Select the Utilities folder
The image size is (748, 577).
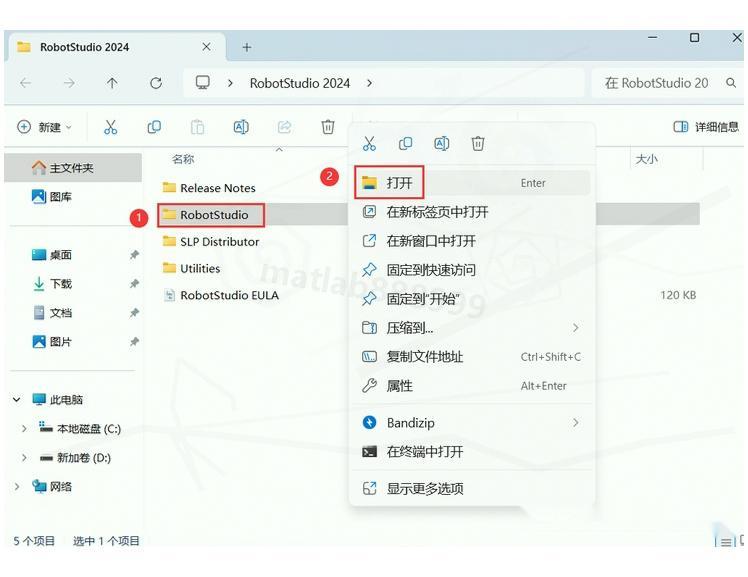point(191,268)
